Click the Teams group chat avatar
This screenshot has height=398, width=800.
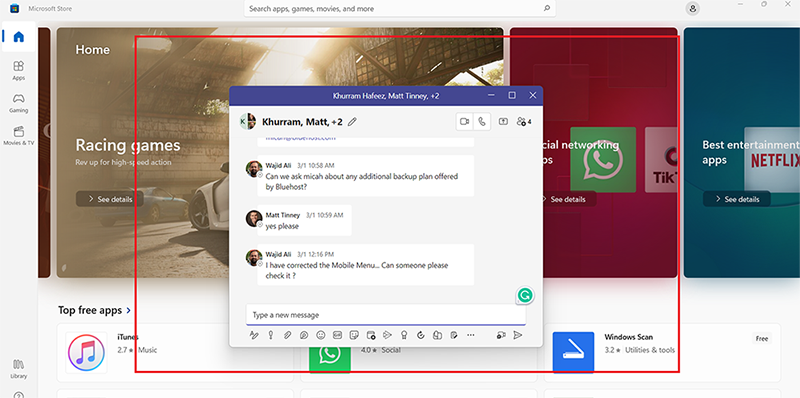pos(248,121)
